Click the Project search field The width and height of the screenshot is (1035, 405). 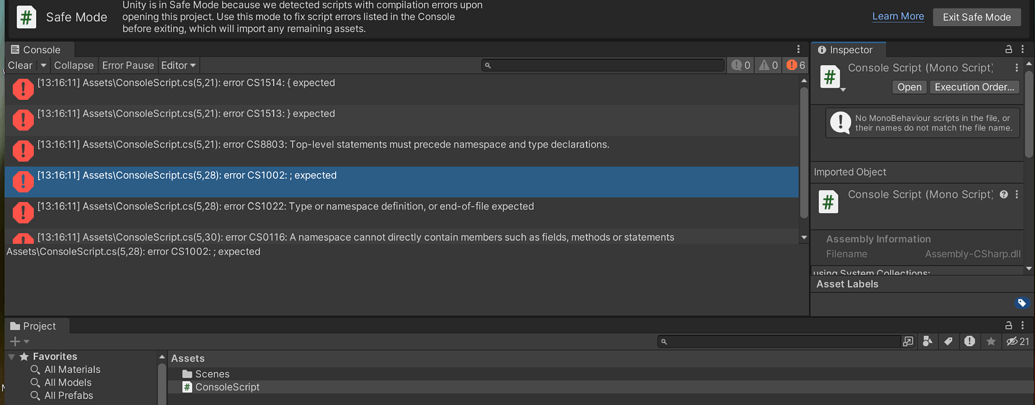779,342
